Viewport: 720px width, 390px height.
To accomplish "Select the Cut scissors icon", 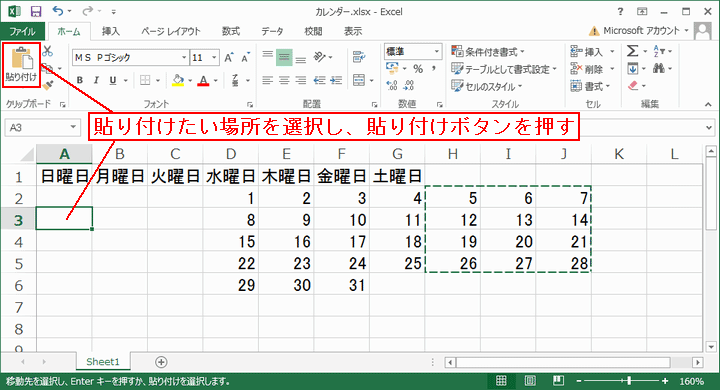I will 47,51.
